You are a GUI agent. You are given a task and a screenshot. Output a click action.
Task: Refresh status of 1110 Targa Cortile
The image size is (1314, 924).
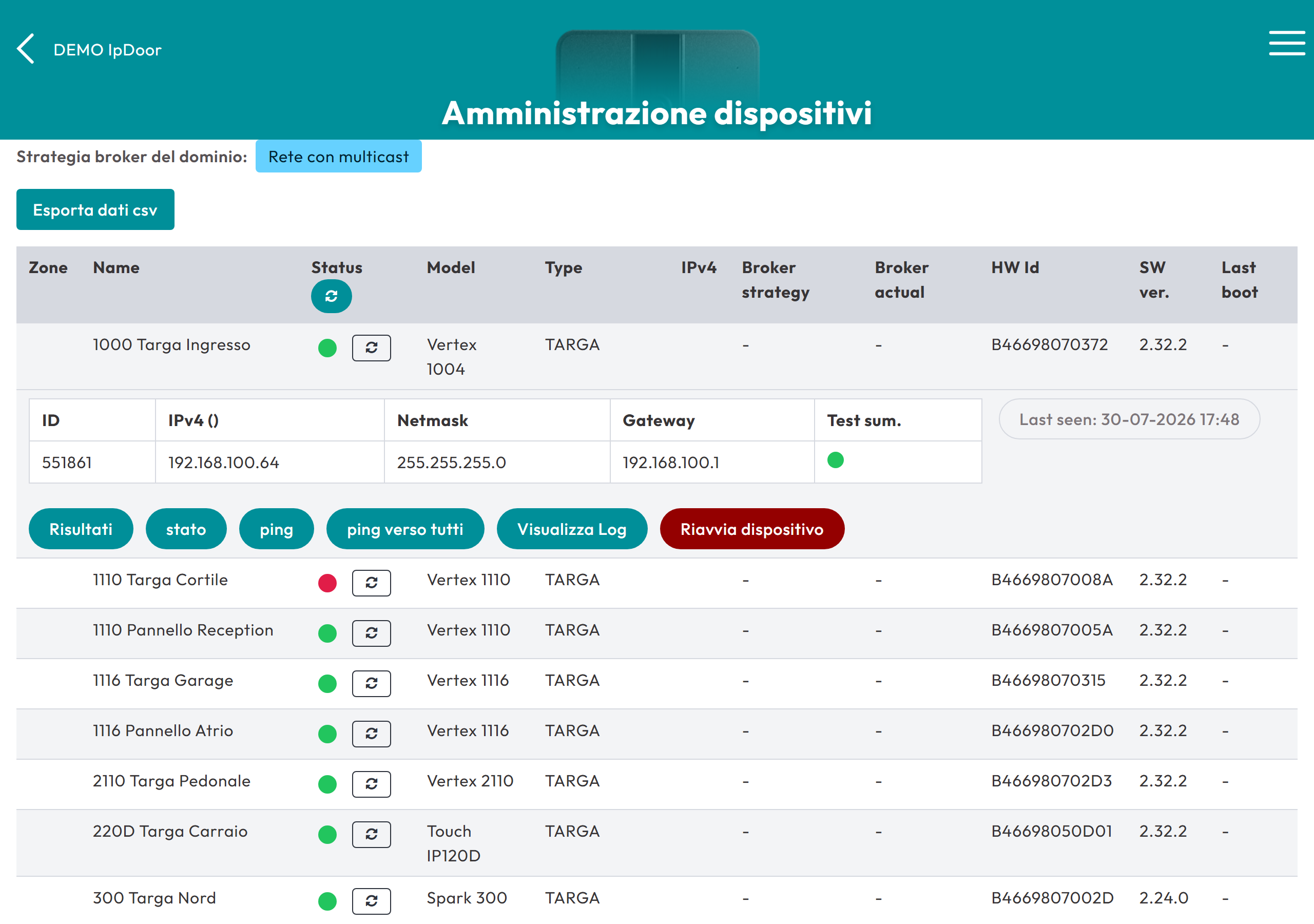click(x=372, y=583)
